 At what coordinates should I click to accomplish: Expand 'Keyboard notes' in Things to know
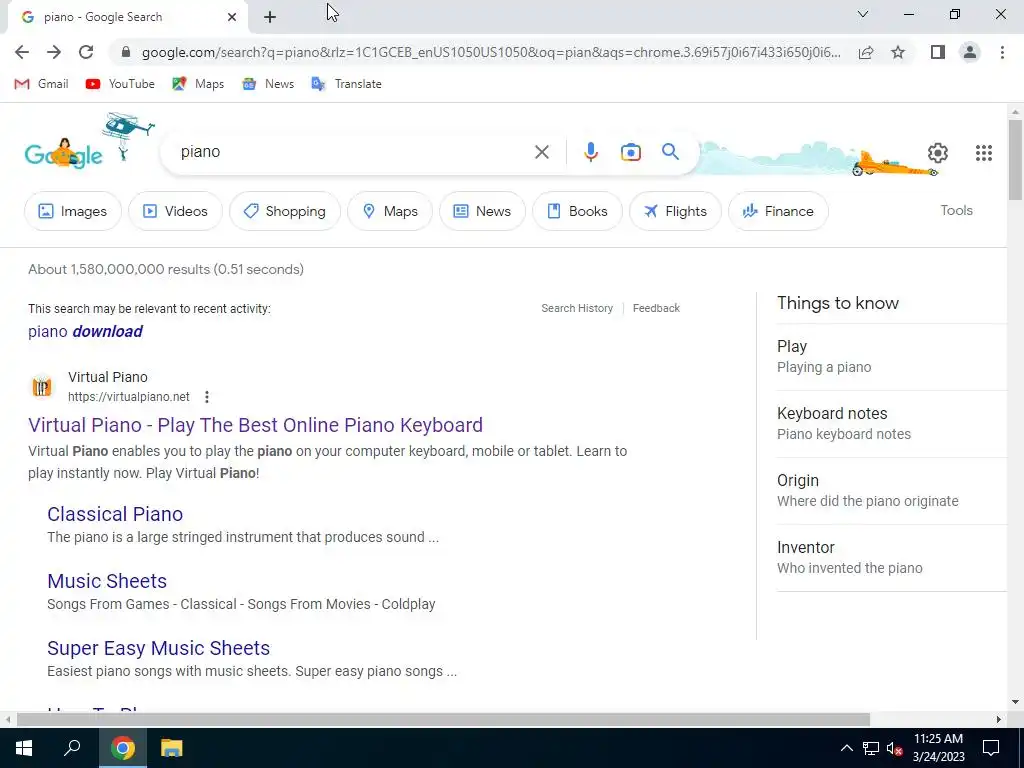(x=891, y=423)
